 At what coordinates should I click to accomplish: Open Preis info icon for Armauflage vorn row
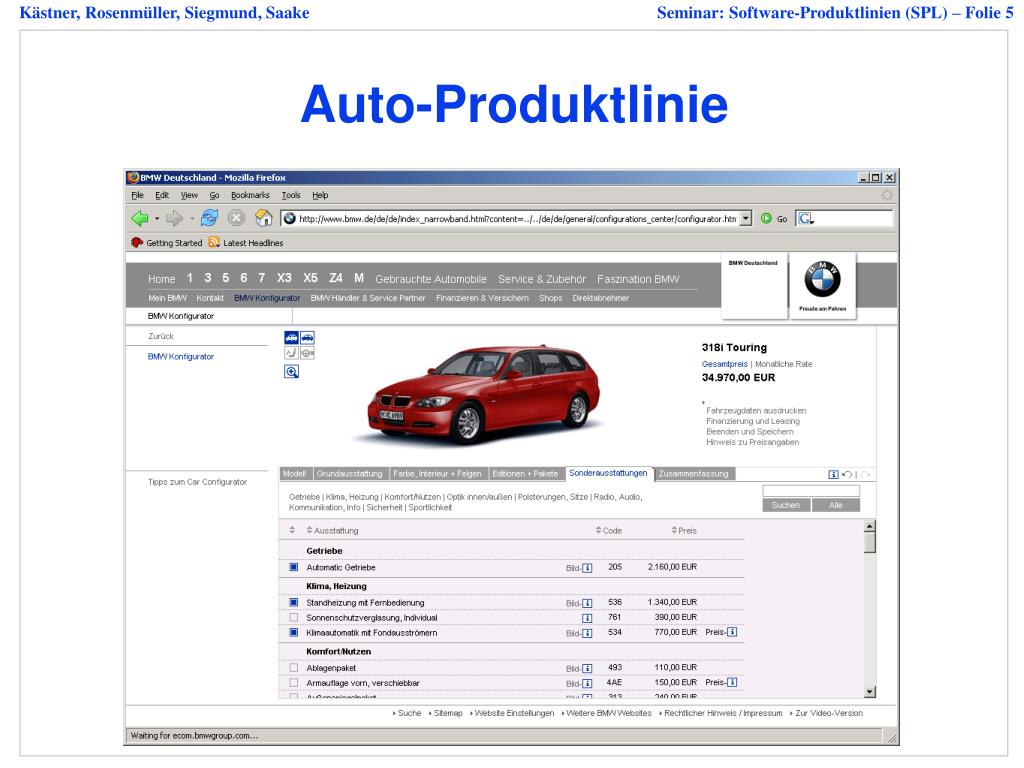(x=732, y=682)
